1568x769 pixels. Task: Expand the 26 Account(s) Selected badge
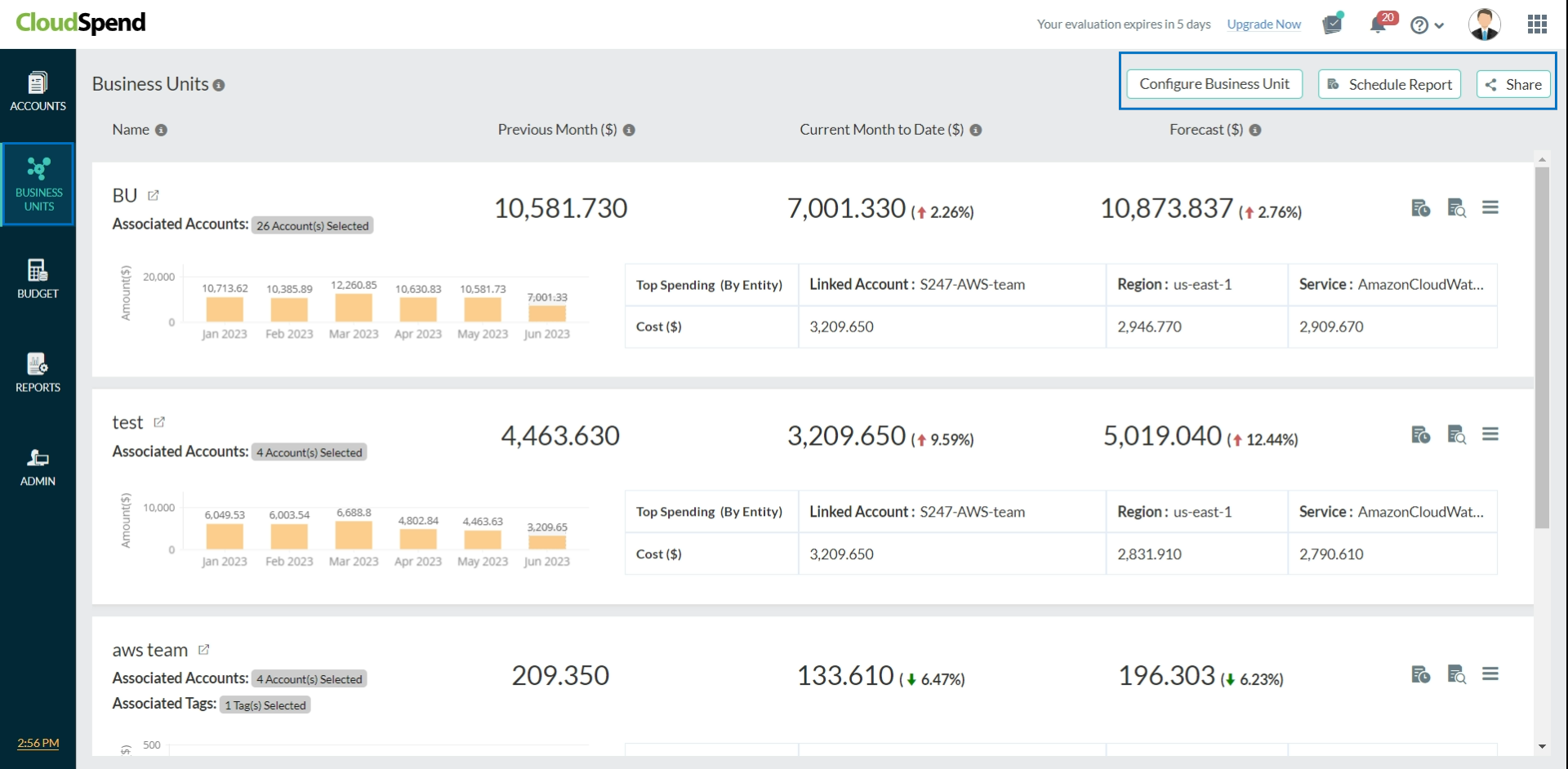click(312, 226)
